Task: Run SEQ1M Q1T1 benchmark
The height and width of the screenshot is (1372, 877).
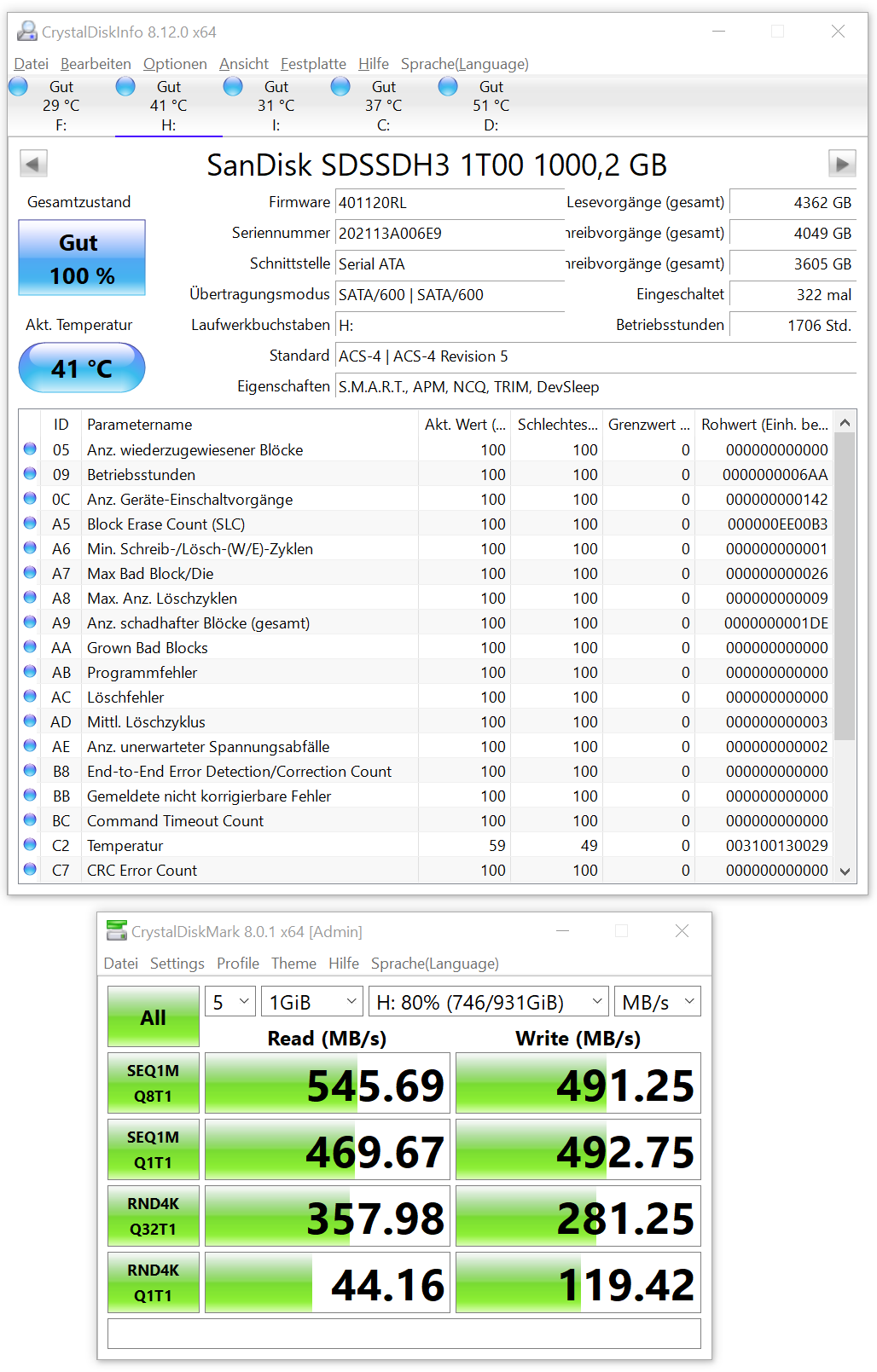Action: coord(154,1149)
